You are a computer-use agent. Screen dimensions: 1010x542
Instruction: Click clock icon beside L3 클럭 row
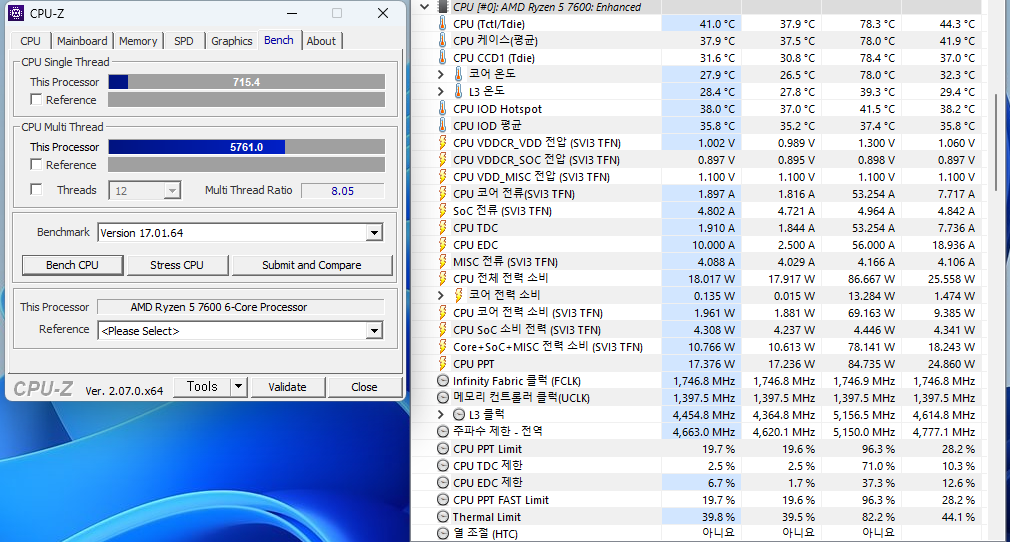pyautogui.click(x=459, y=414)
